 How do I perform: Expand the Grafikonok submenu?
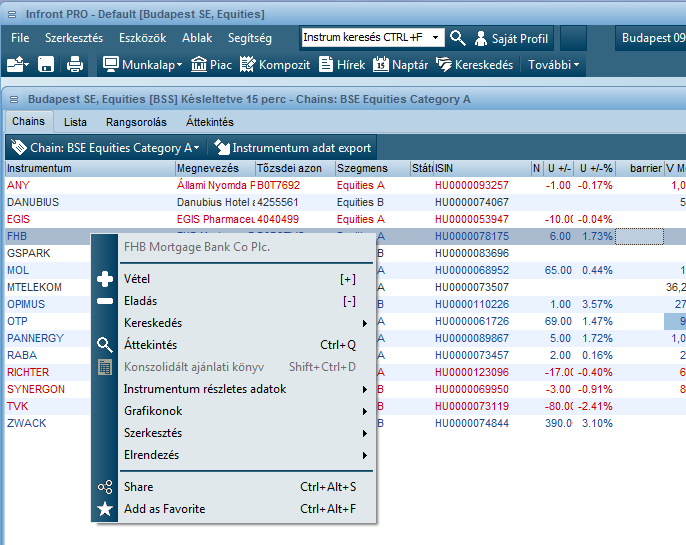tap(245, 411)
